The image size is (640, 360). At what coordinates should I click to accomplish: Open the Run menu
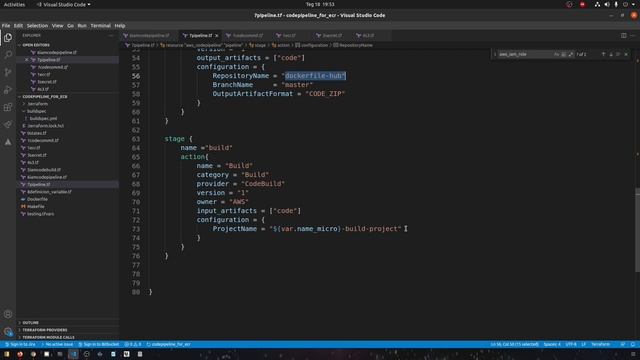point(82,25)
